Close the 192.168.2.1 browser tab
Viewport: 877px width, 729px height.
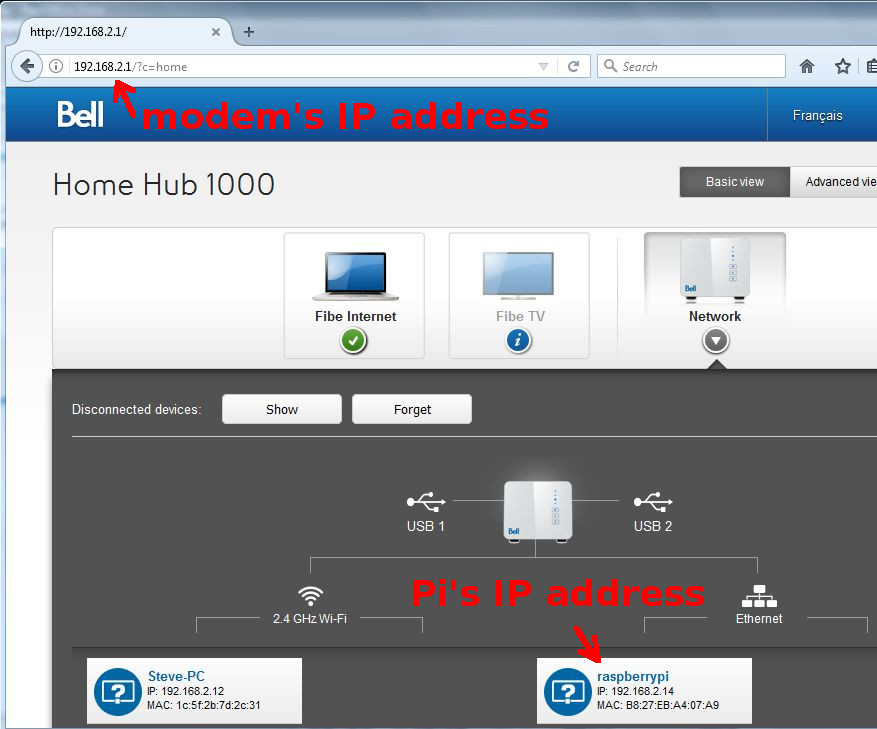[216, 31]
